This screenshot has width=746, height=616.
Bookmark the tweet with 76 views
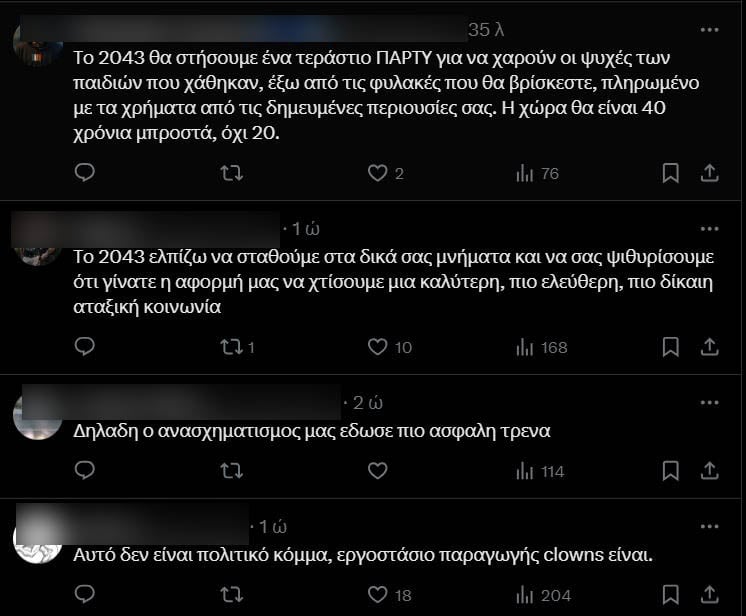pos(670,173)
